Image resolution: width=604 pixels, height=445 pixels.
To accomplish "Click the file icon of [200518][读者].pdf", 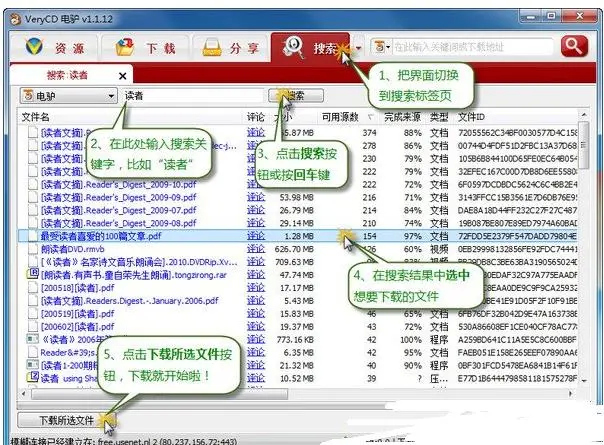I will click(33, 288).
